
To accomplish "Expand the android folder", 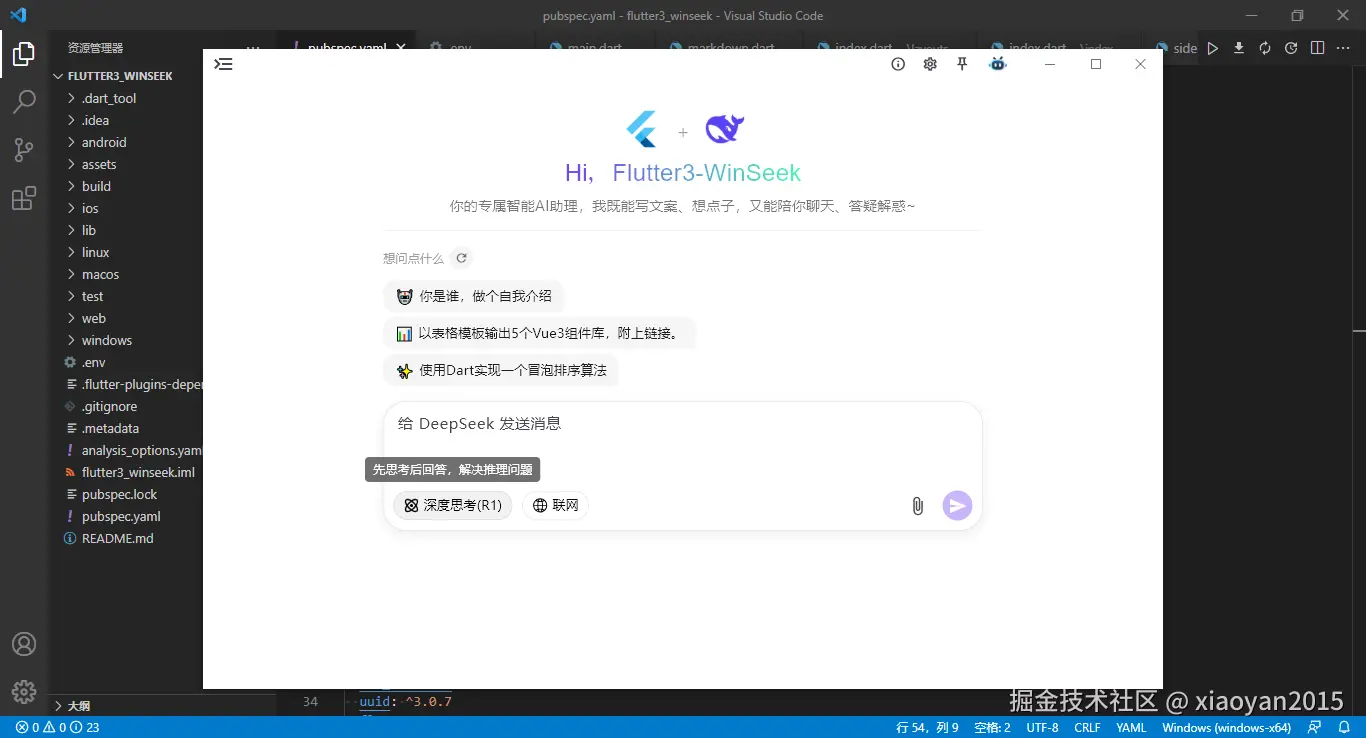I will point(104,142).
